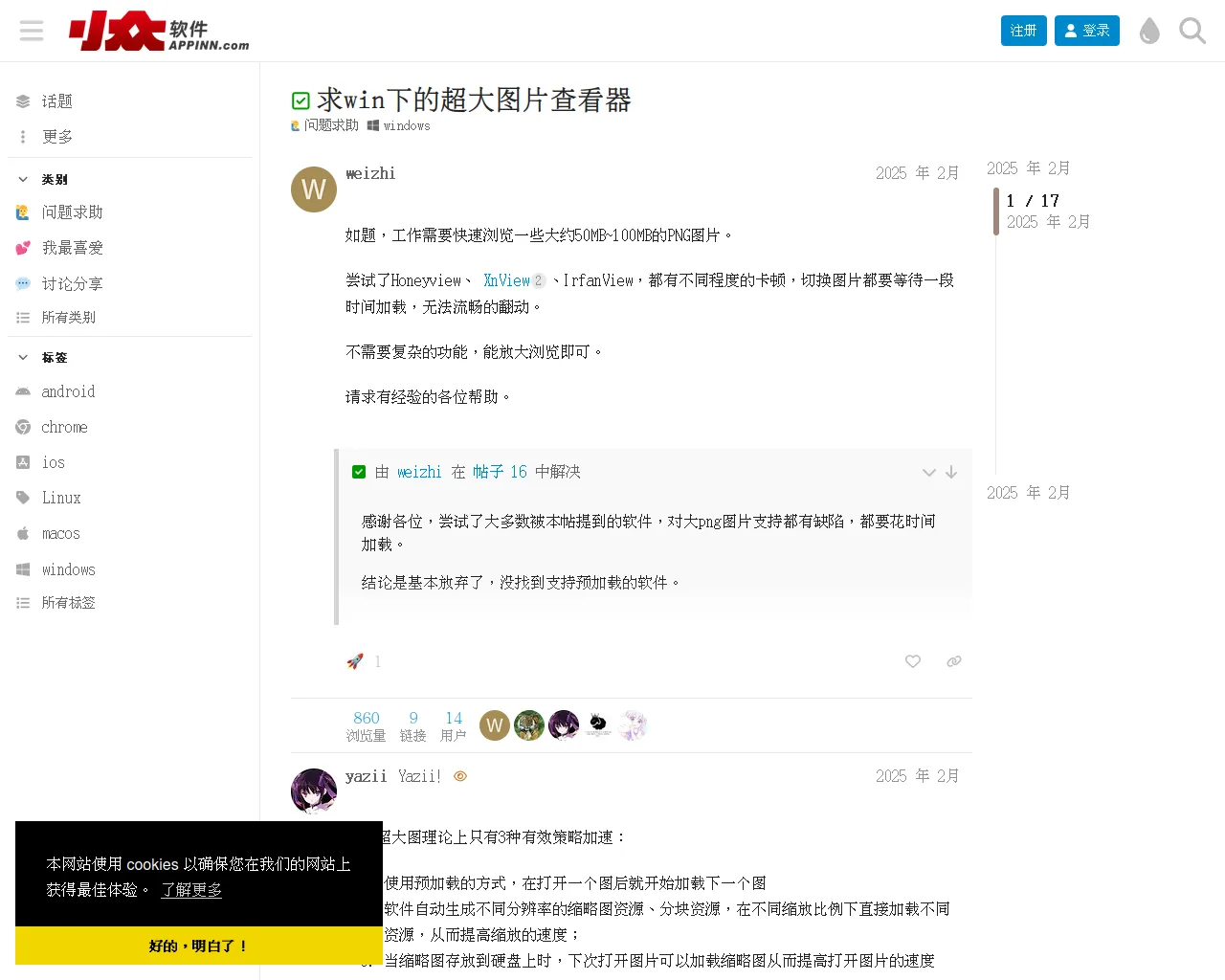Screen dimensions: 1225x980
Task: Like the first post with heart icon
Action: pyautogui.click(x=913, y=661)
